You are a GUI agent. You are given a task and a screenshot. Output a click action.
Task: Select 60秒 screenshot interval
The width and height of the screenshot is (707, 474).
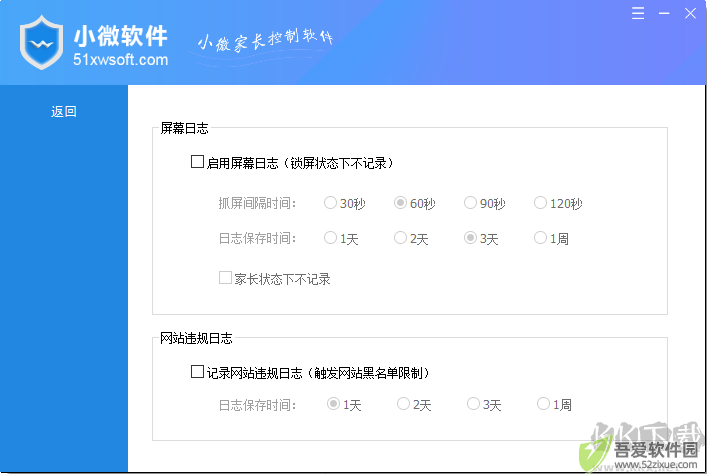tap(400, 202)
